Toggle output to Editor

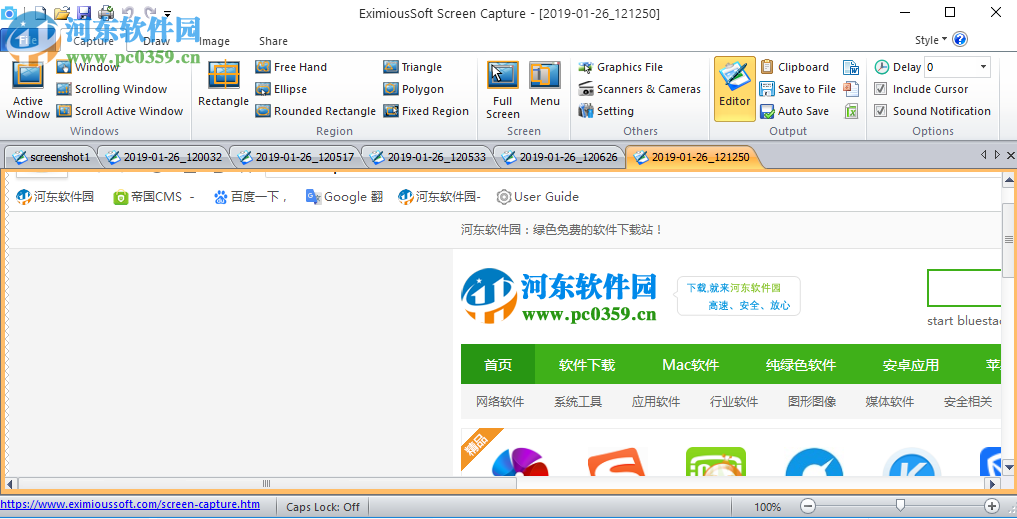click(x=735, y=89)
